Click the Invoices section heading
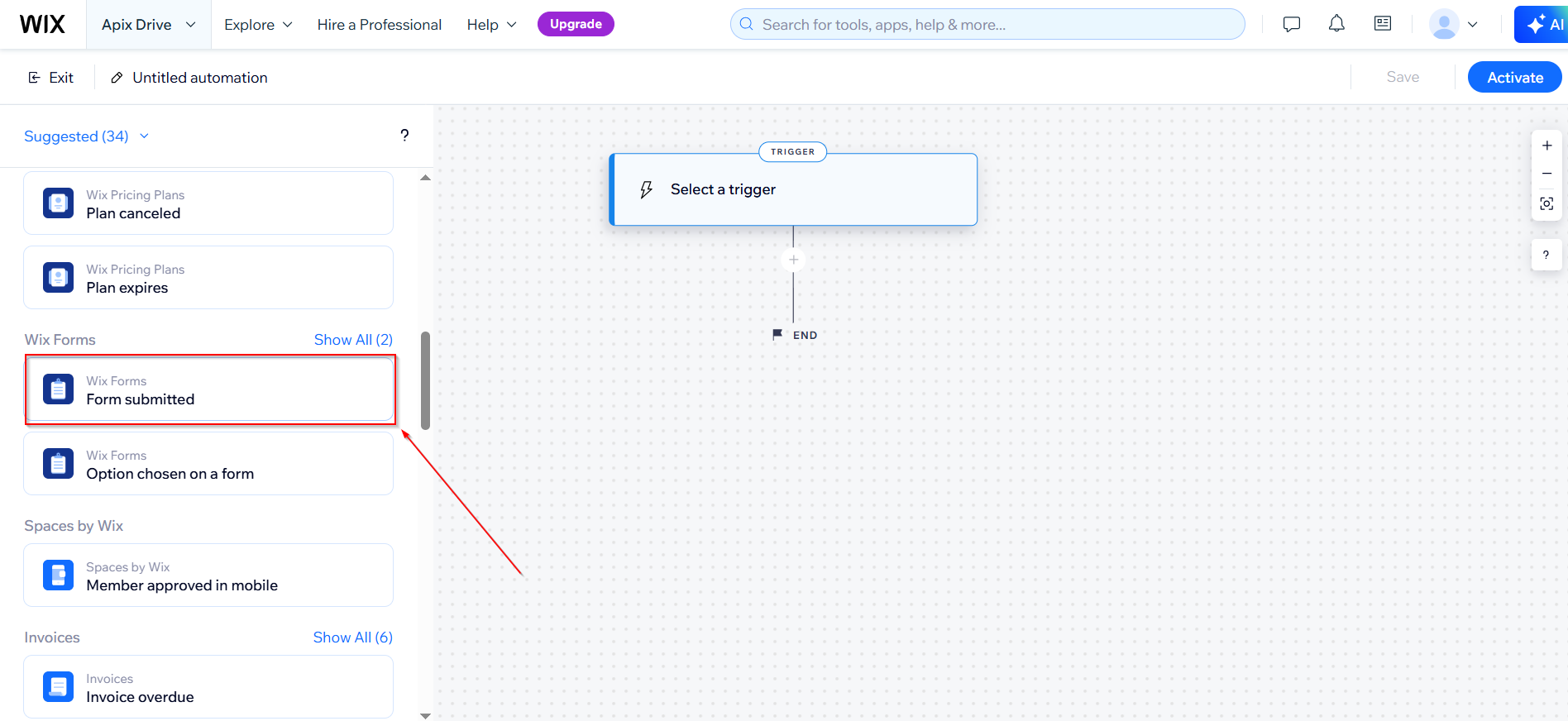The image size is (1568, 721). [x=52, y=637]
